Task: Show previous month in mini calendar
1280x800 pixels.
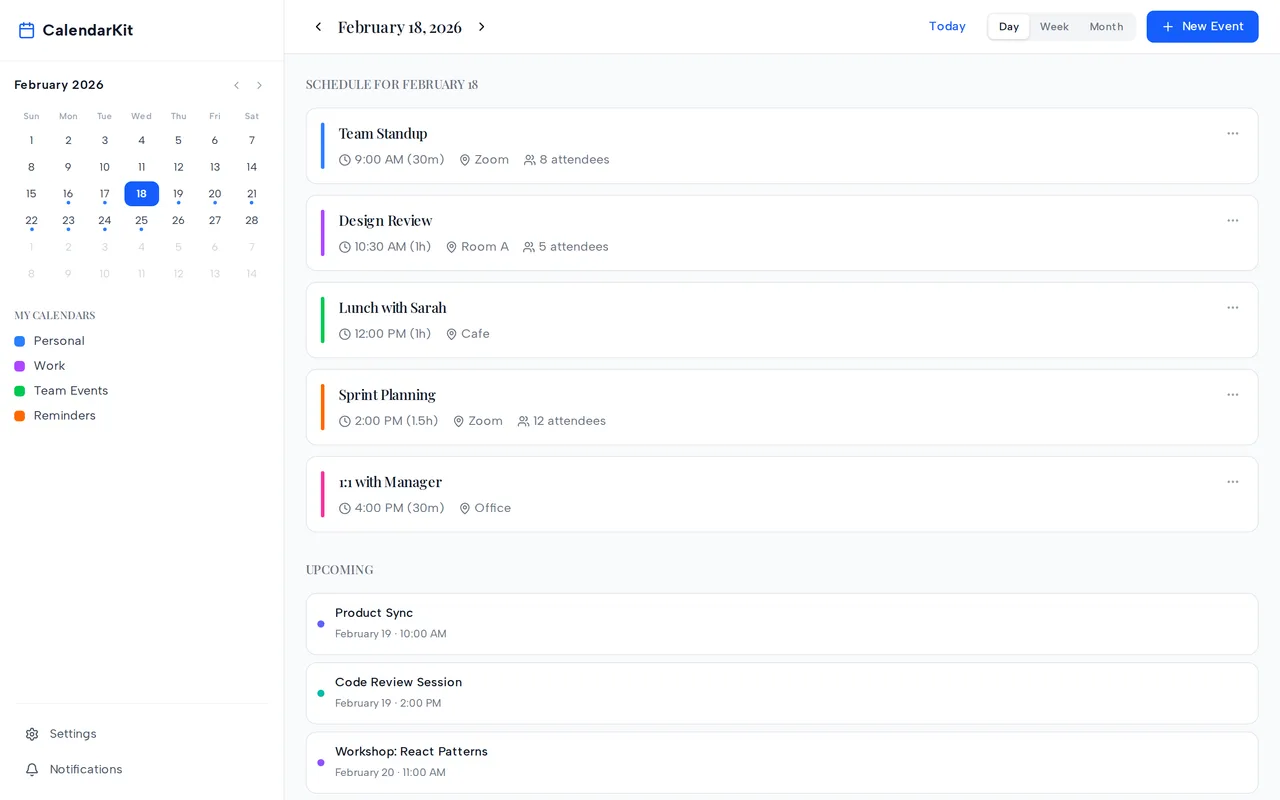Action: click(x=236, y=85)
